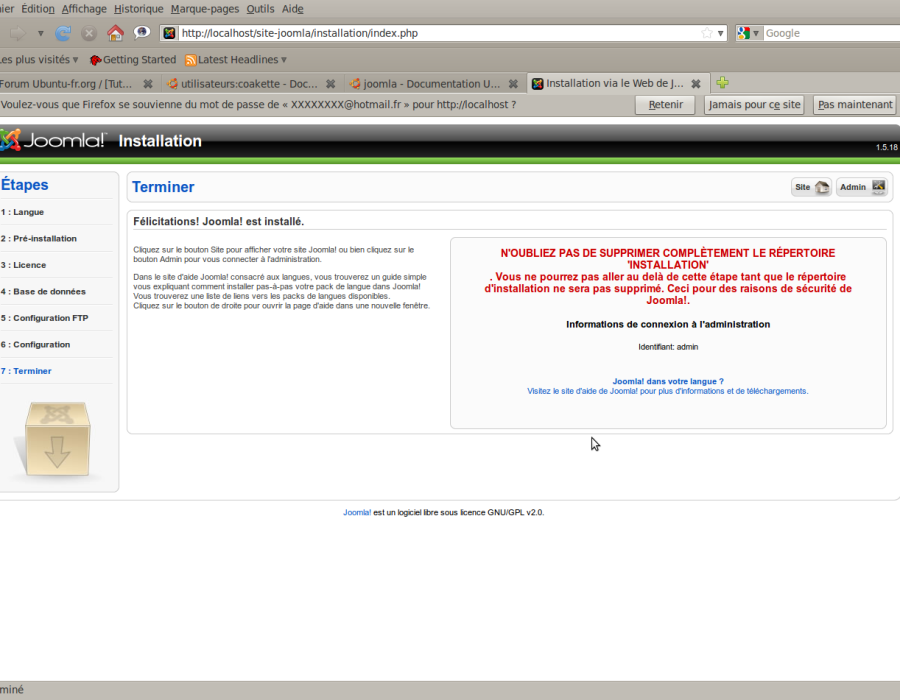Open a new tab with the plus icon
The image size is (900, 700).
click(x=723, y=83)
